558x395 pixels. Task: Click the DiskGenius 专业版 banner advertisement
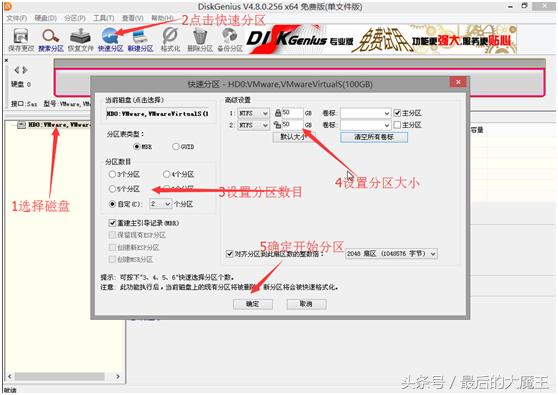(381, 40)
